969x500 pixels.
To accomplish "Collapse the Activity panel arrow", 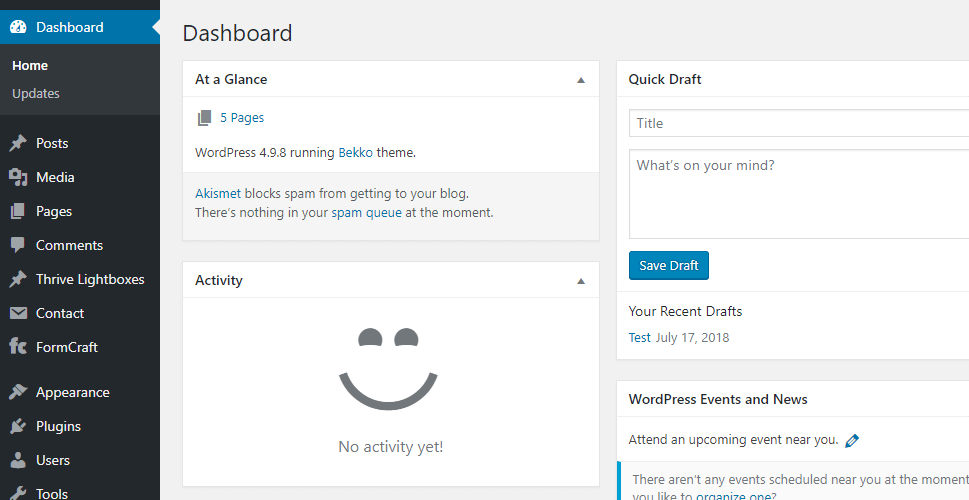I will coord(580,281).
